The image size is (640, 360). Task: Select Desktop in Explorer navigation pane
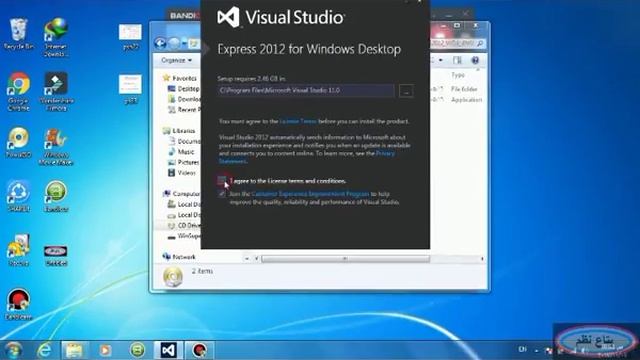184,89
